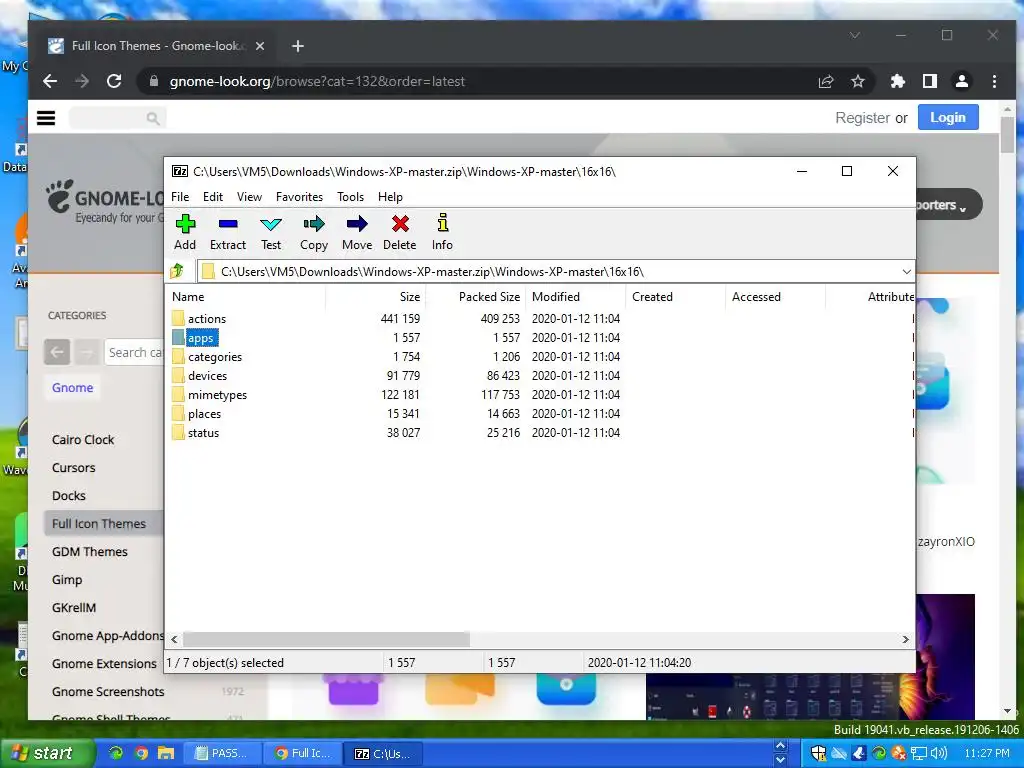Open the GDM Themes category

(x=89, y=552)
